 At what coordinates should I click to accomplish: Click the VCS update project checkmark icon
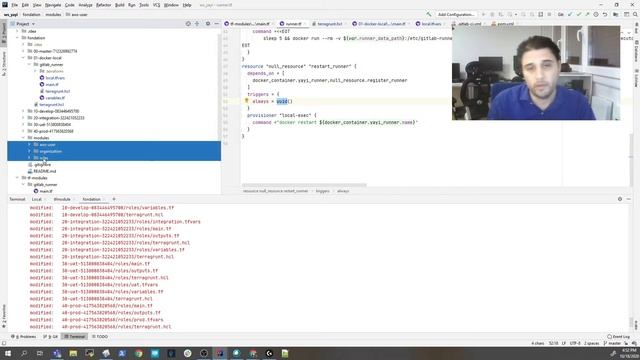point(570,14)
